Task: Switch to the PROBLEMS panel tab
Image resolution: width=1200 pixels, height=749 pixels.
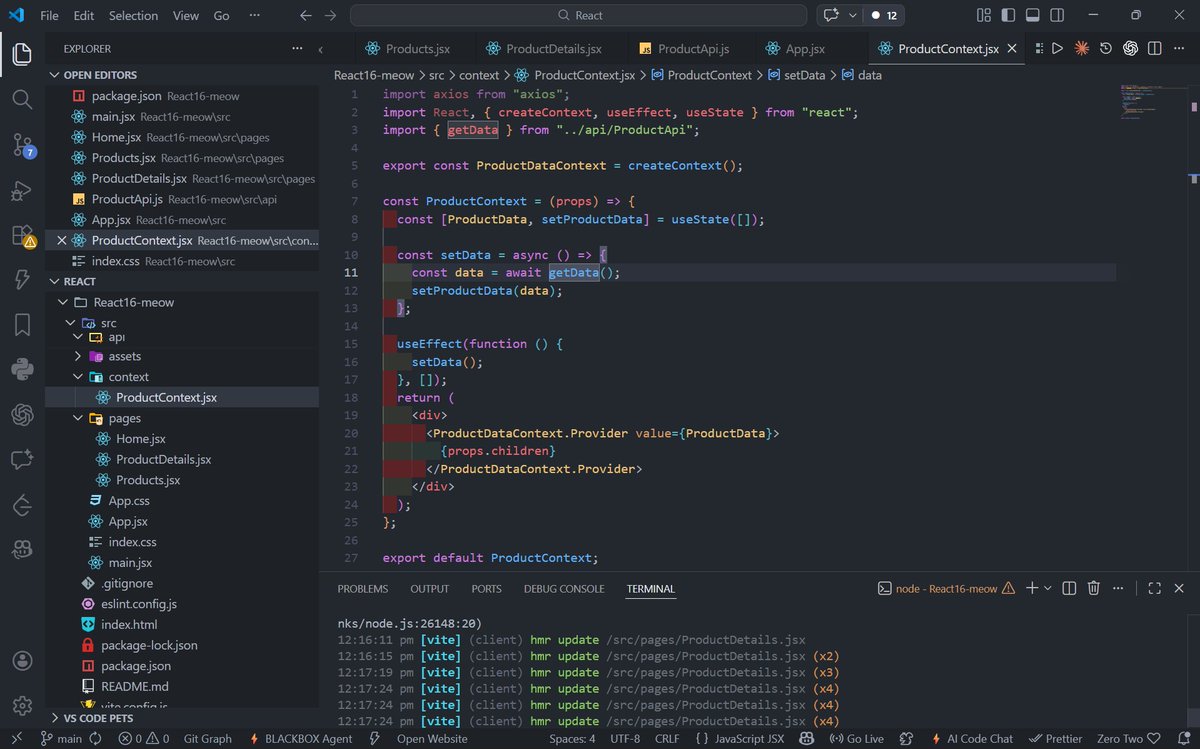Action: (x=362, y=589)
